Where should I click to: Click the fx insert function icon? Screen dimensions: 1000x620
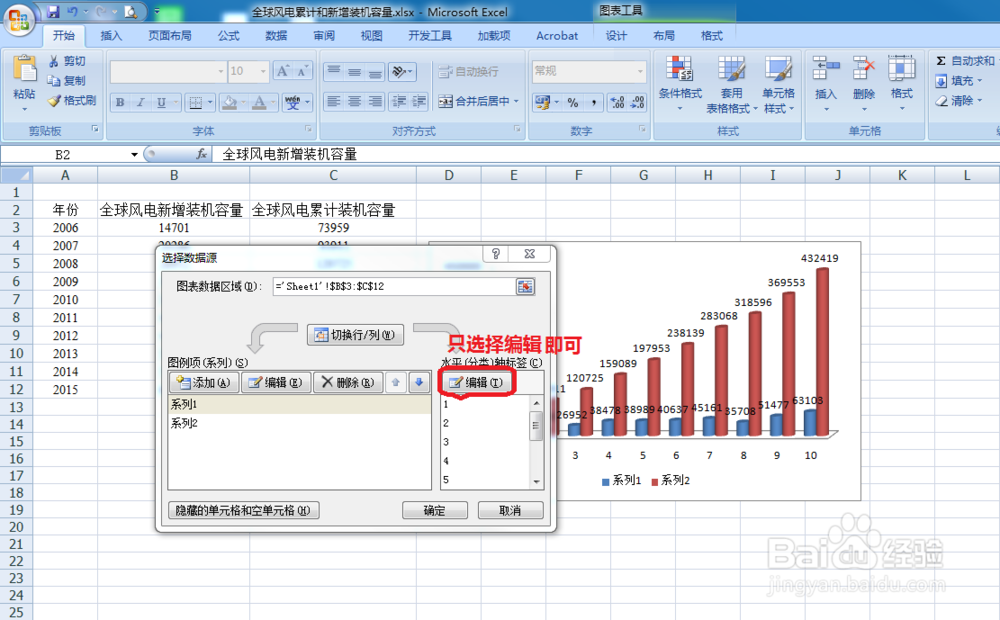[x=202, y=154]
